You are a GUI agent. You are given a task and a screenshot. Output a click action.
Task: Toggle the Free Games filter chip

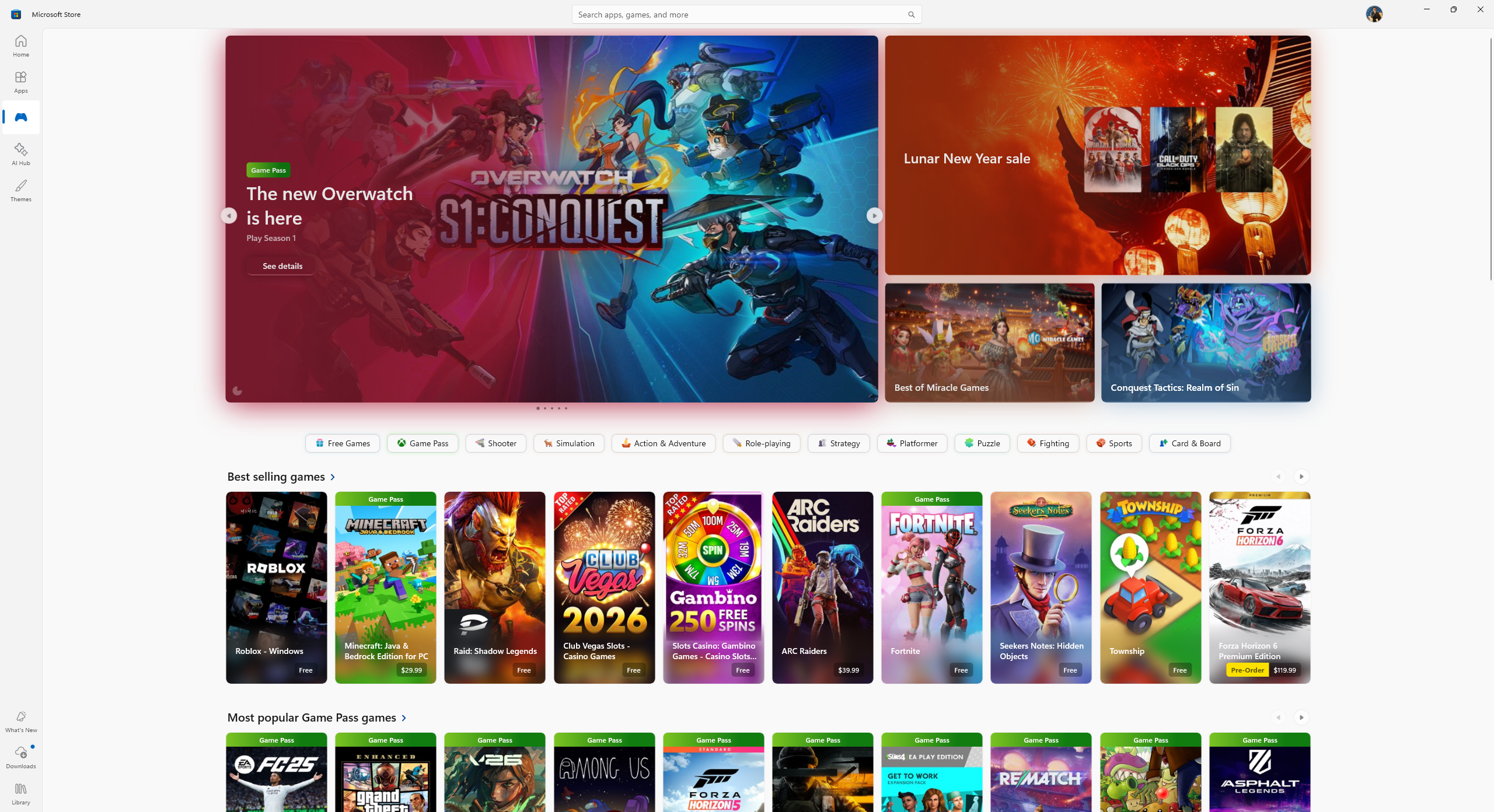(343, 443)
